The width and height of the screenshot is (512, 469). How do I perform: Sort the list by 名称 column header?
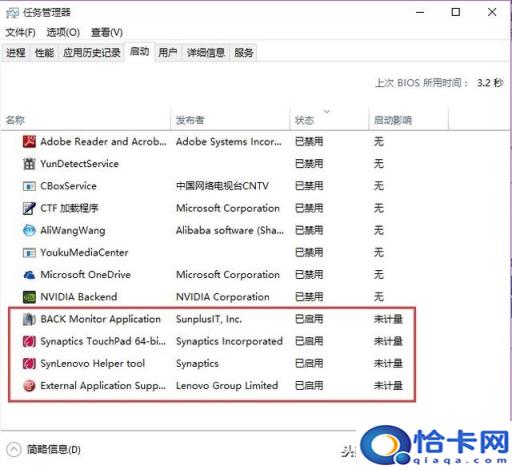[x=85, y=120]
